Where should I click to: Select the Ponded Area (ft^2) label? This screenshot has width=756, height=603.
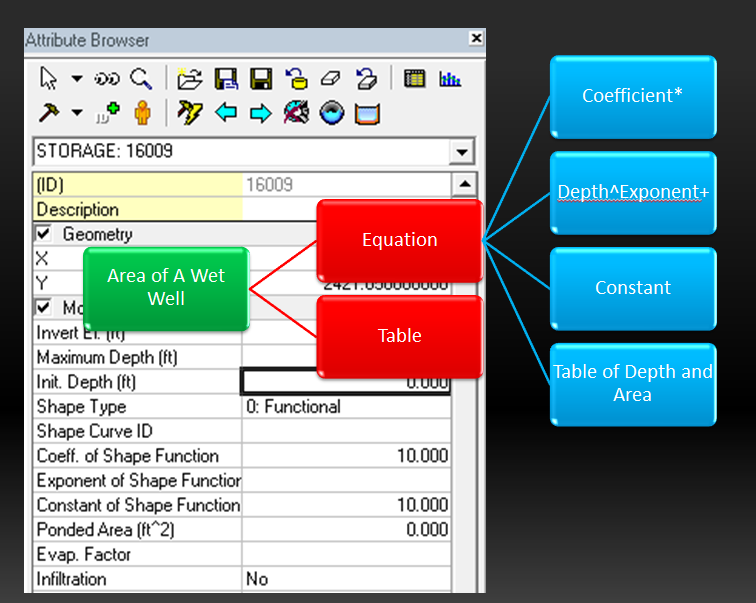click(105, 529)
